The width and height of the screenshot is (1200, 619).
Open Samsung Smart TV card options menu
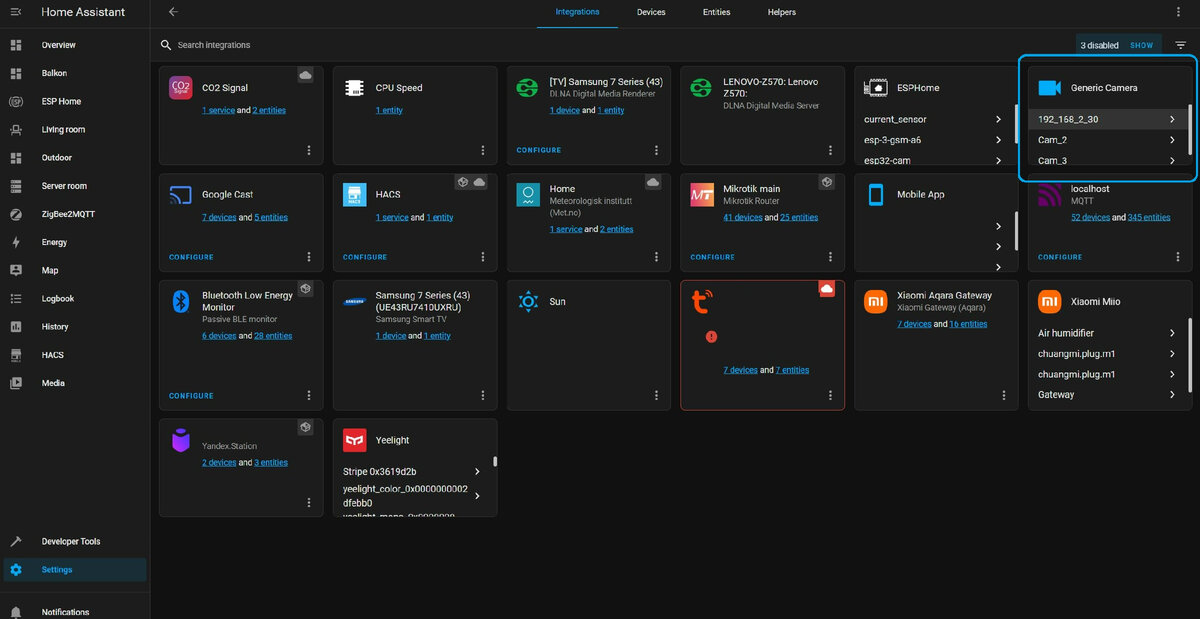pos(482,396)
